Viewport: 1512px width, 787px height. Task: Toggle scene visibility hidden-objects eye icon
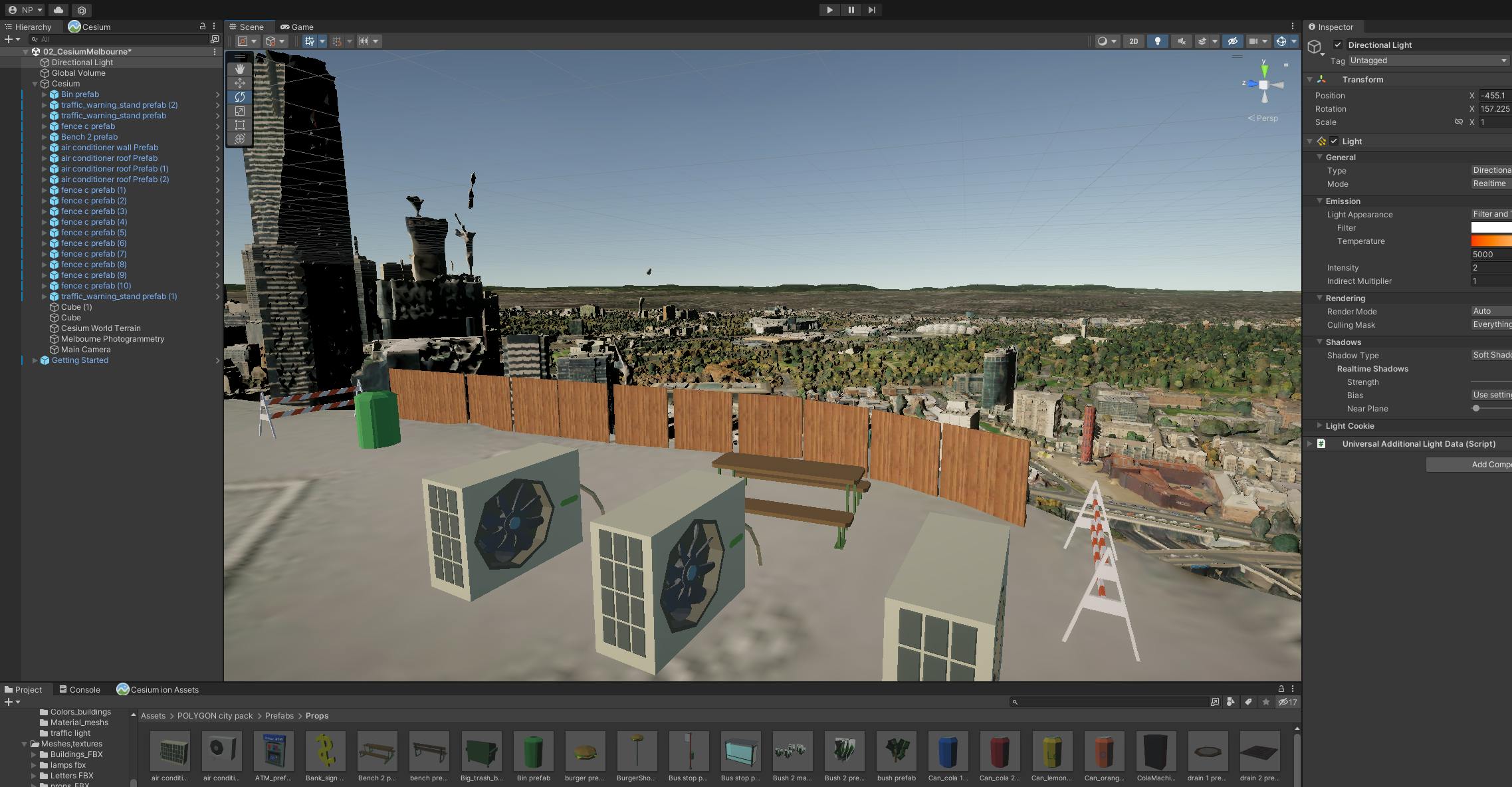(x=1232, y=41)
